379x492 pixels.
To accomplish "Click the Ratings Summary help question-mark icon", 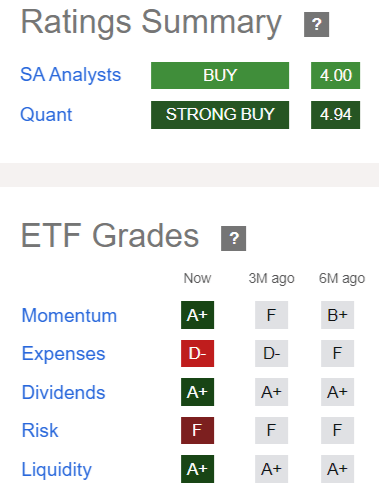I will (316, 24).
